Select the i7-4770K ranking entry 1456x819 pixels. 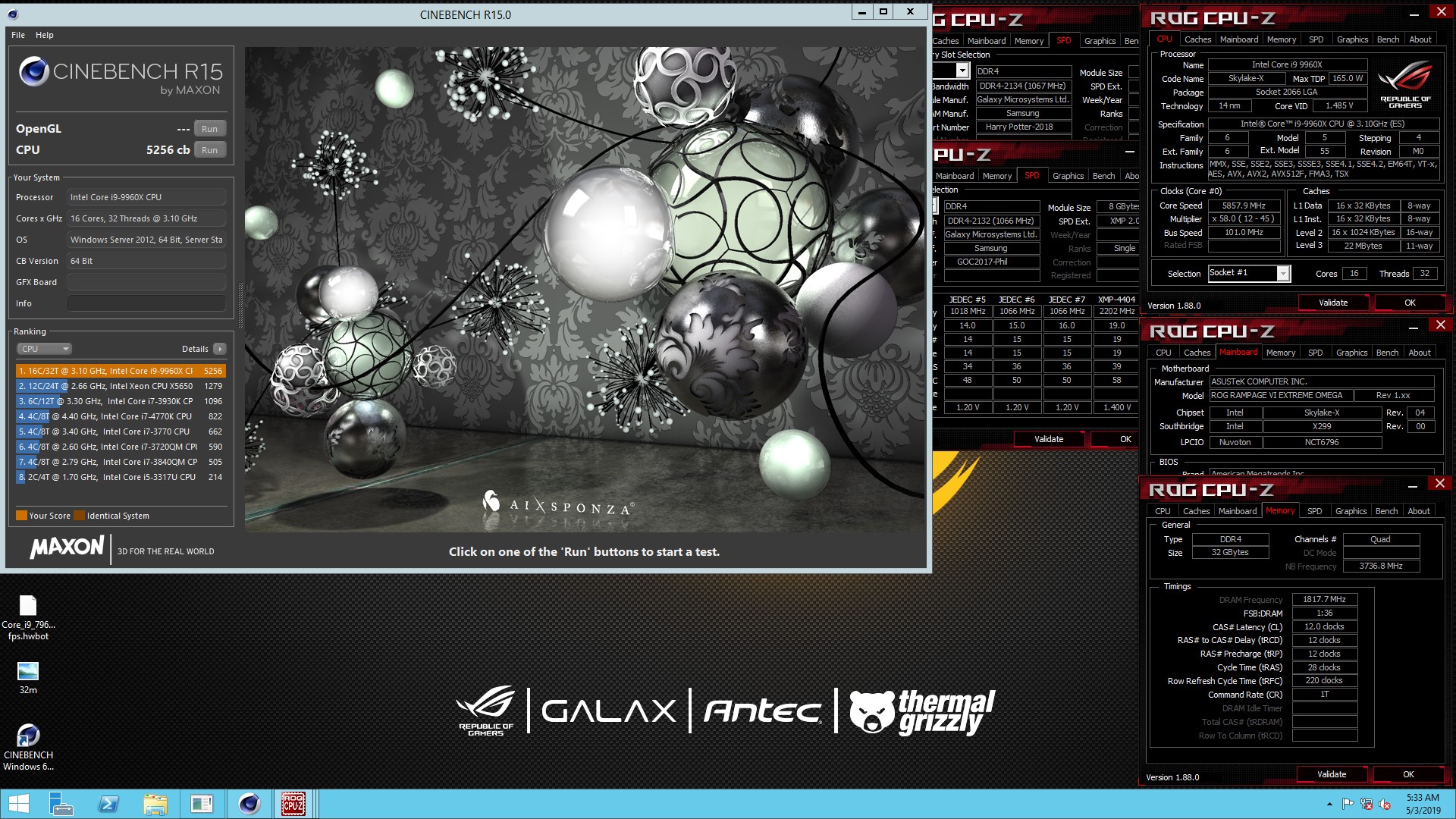[x=121, y=416]
